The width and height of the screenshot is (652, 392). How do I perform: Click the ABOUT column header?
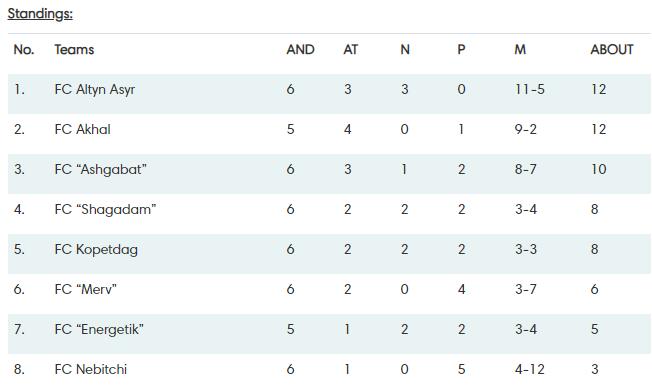point(612,49)
